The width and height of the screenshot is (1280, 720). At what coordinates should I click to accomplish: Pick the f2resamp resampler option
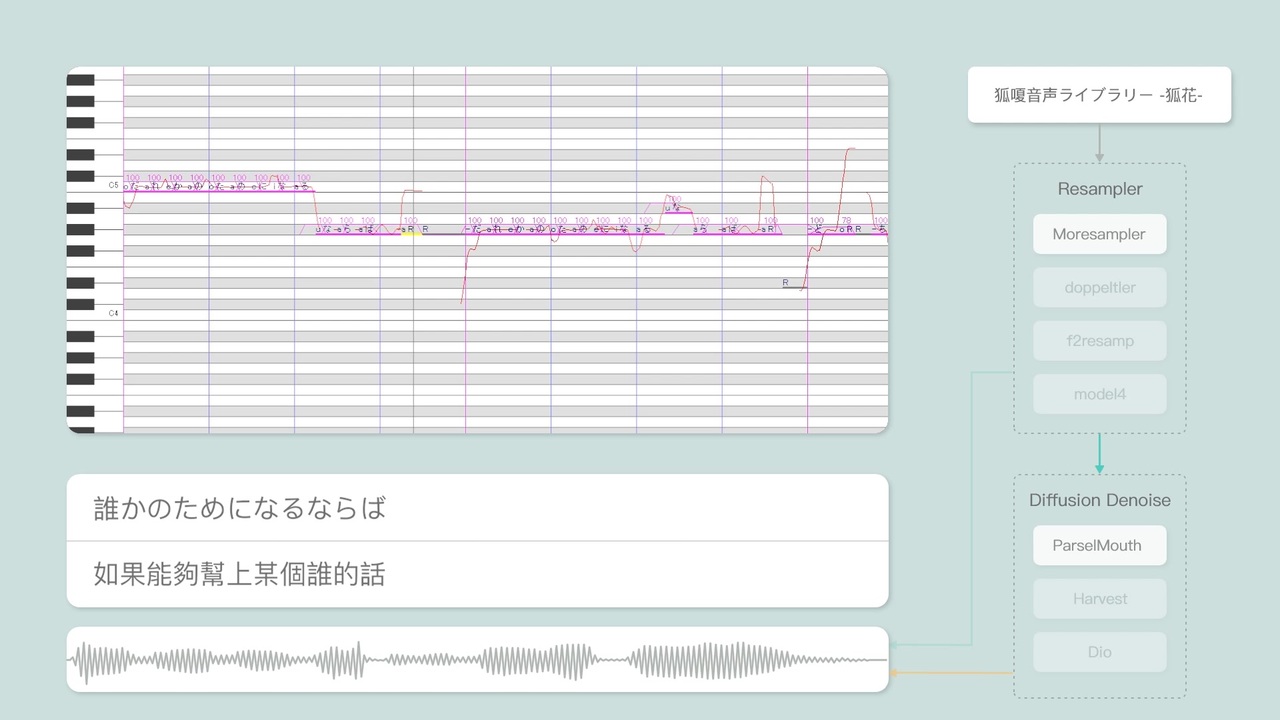pos(1099,341)
